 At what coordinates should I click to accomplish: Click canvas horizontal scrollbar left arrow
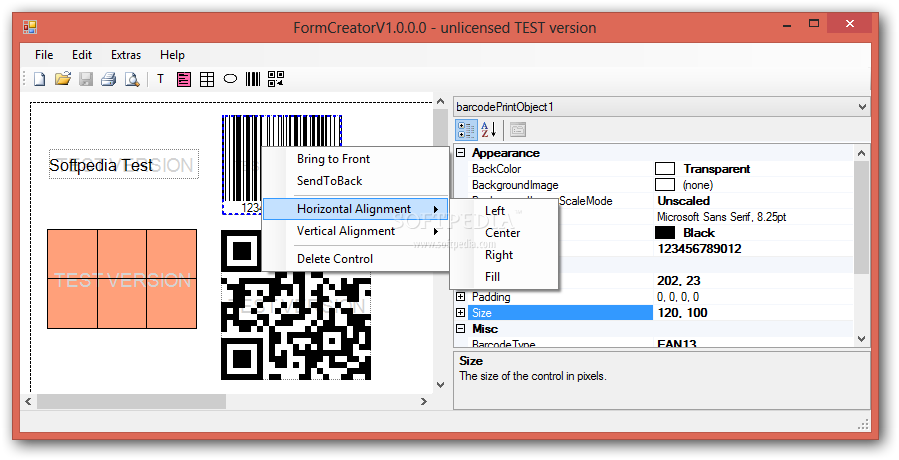pos(29,401)
